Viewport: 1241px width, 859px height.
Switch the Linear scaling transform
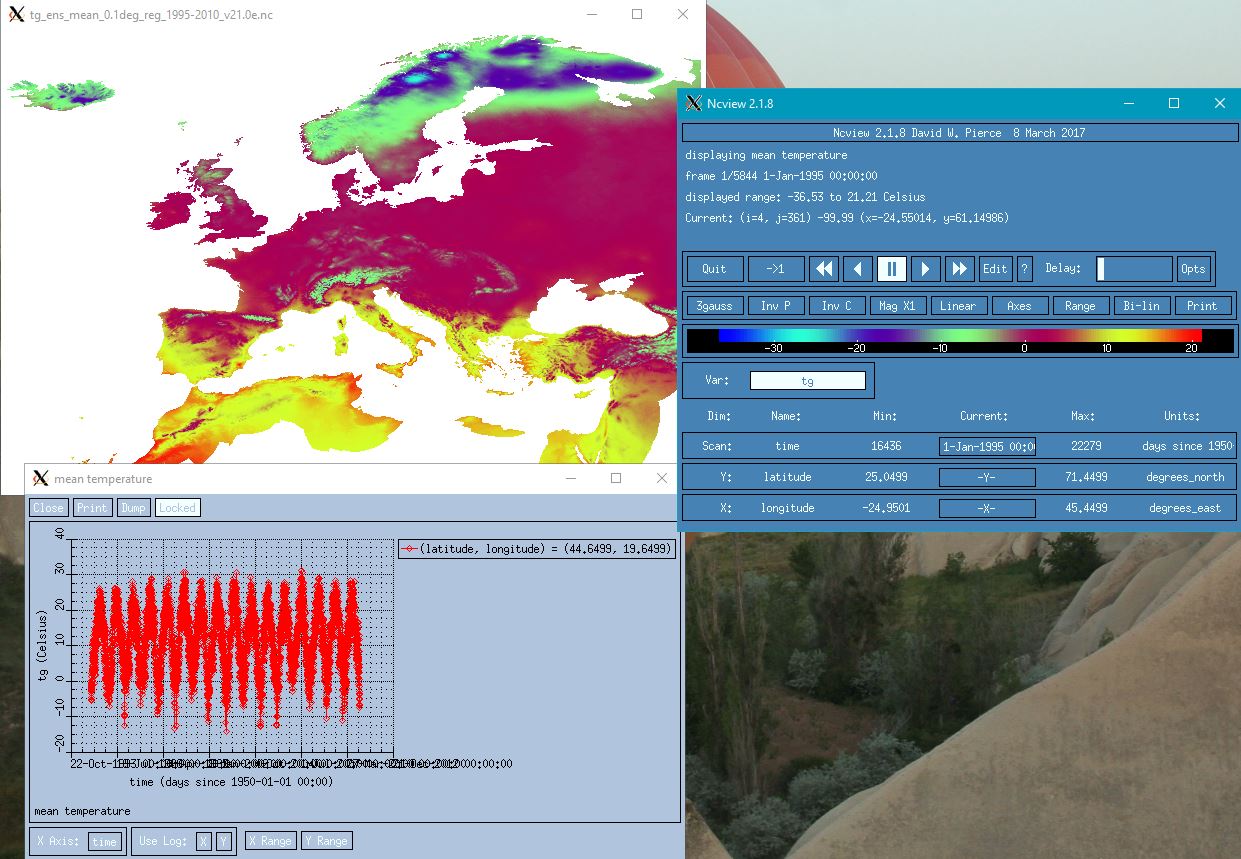pos(958,306)
